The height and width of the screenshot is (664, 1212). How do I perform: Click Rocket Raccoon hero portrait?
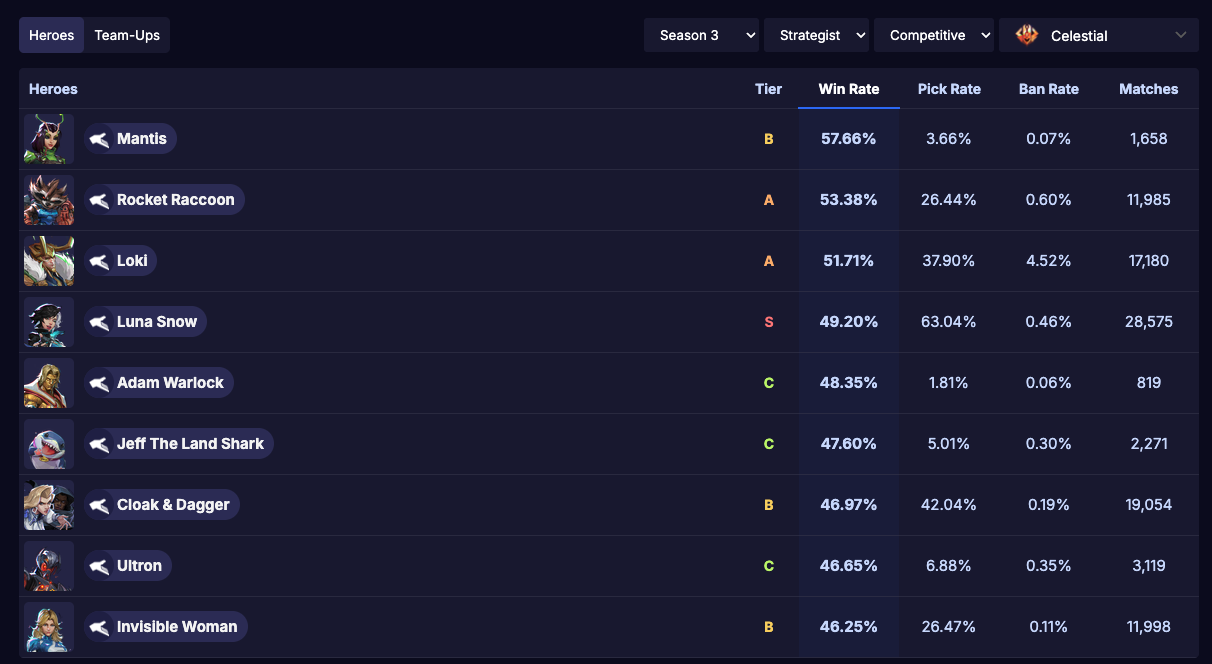(49, 200)
